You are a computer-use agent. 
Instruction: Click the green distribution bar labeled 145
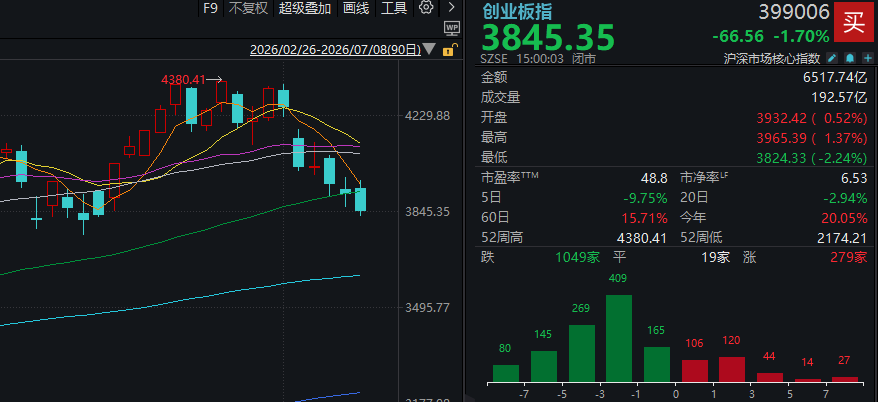click(544, 366)
